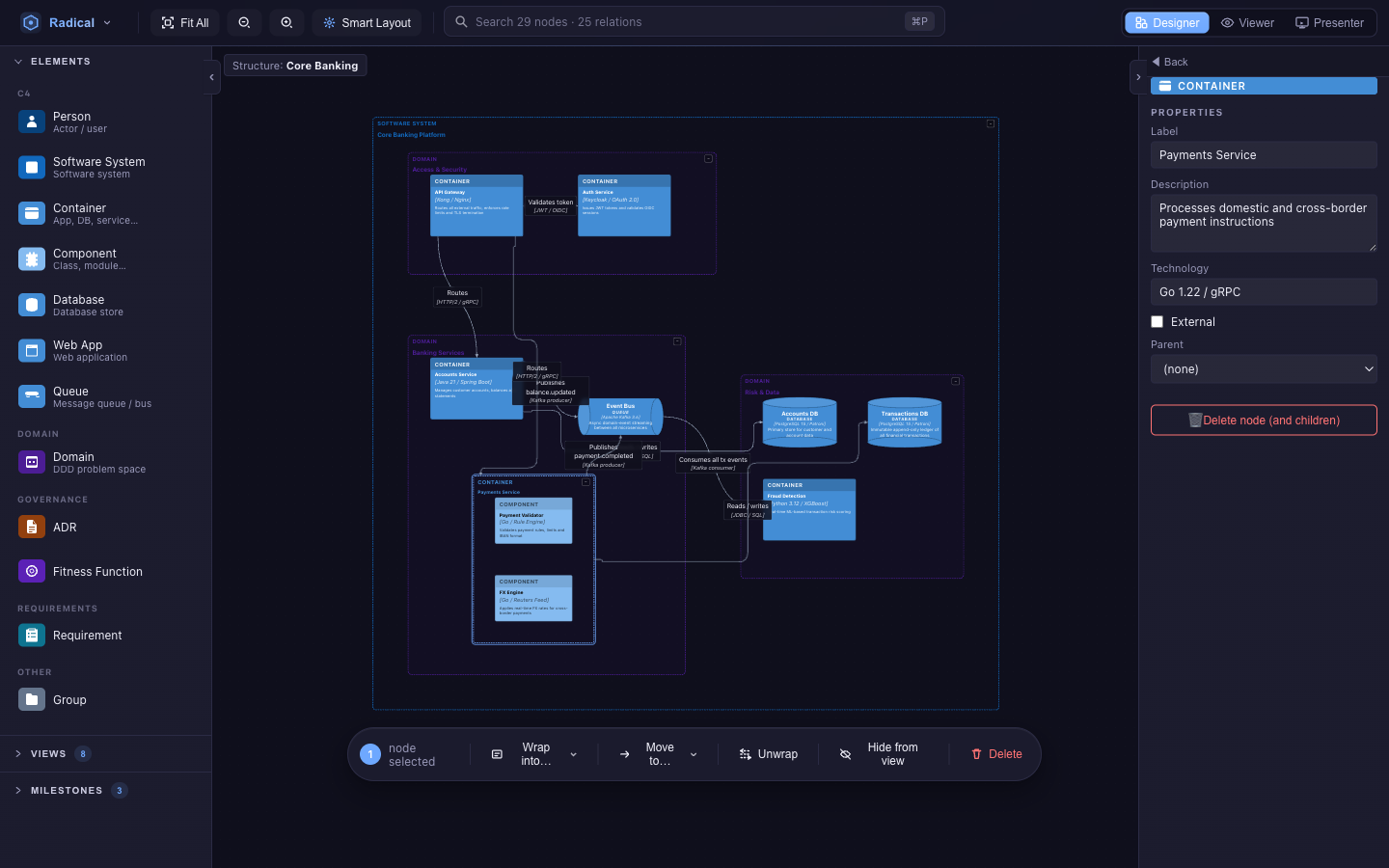Image resolution: width=1389 pixels, height=868 pixels.
Task: Click the node search field
Action: 694,22
